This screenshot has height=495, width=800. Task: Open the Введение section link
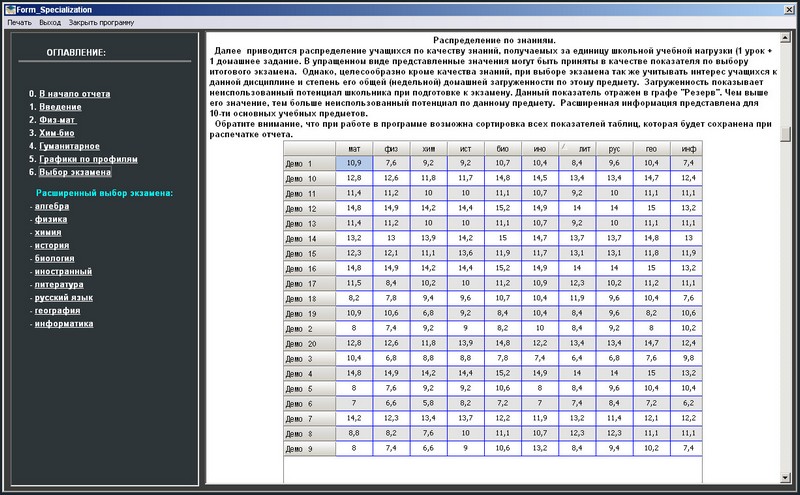(62, 106)
